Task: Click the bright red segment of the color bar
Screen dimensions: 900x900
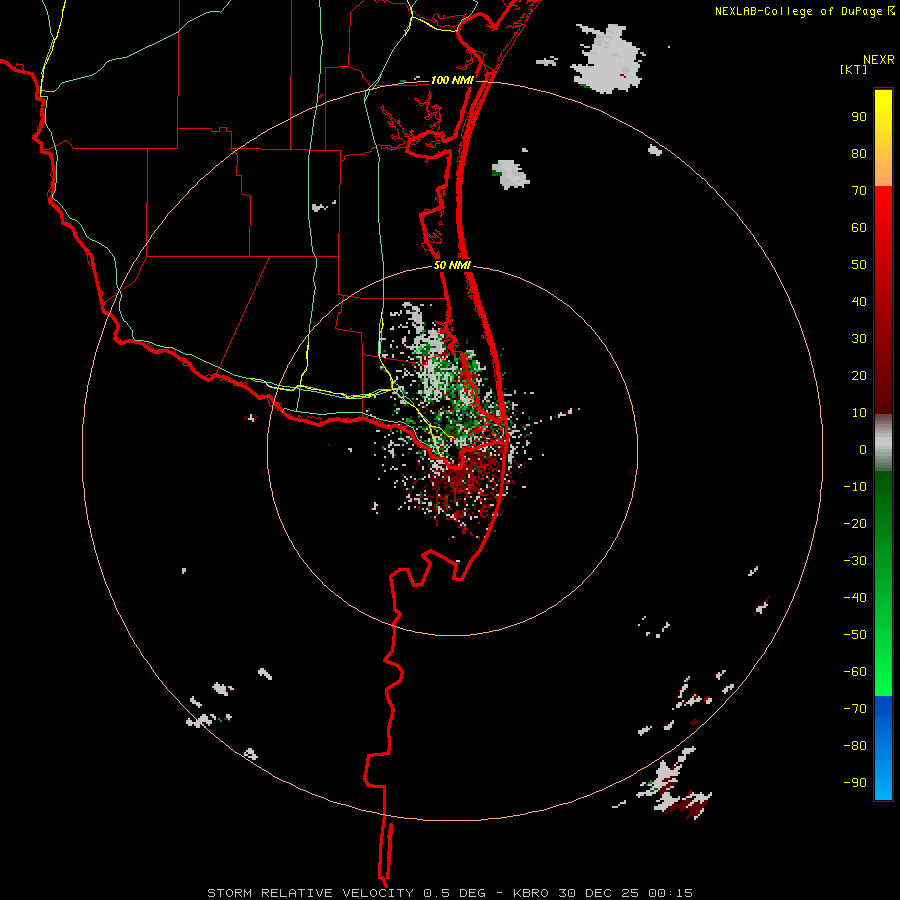Action: 883,210
